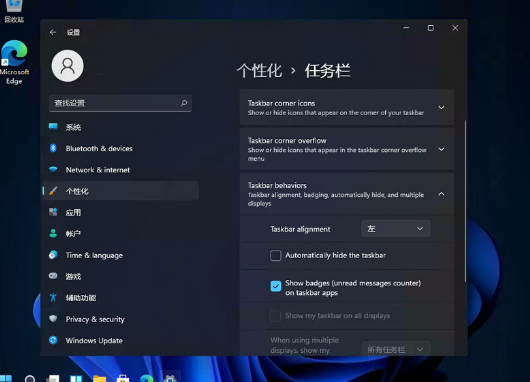Click the Taskbar alignment label
The width and height of the screenshot is (530, 382).
tap(300, 229)
